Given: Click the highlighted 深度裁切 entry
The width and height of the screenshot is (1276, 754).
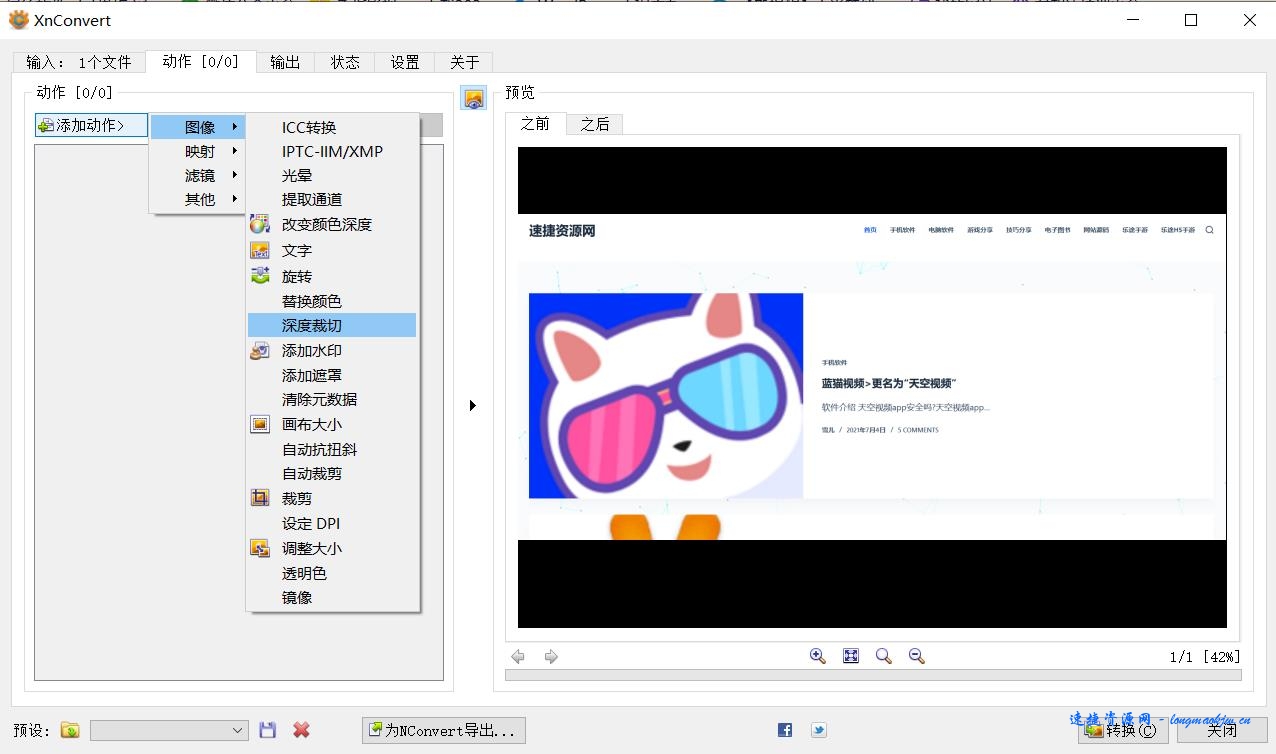Looking at the screenshot, I should 332,325.
